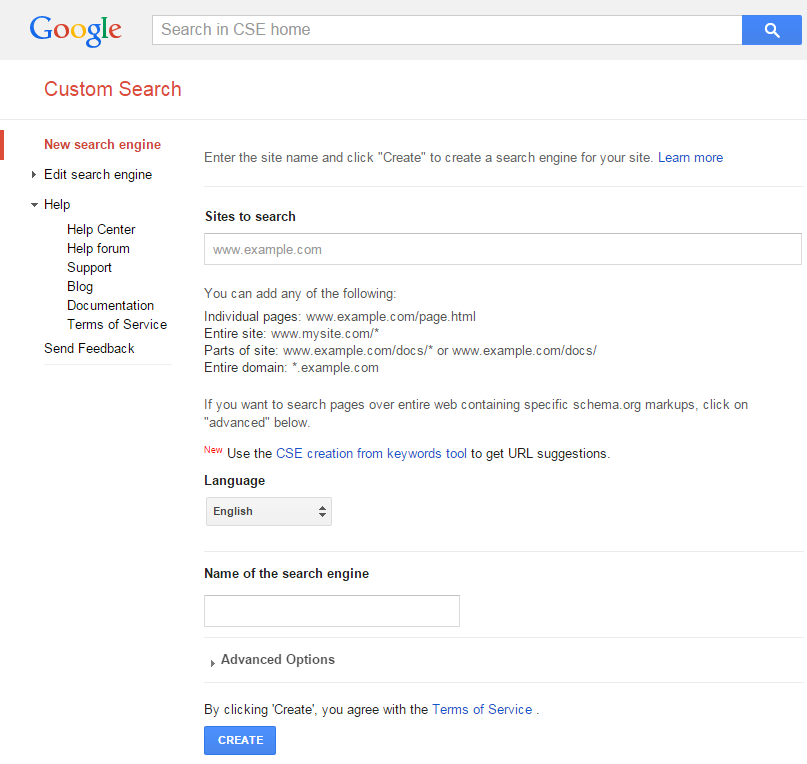Collapse the Help section arrow

34,205
